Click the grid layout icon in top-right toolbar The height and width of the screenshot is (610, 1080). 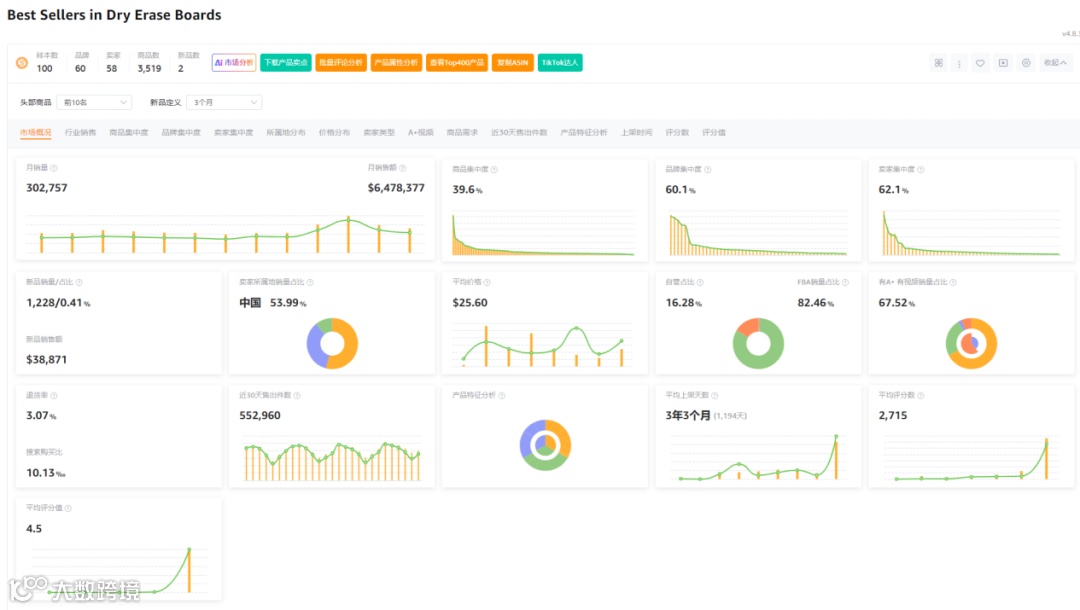[x=939, y=63]
